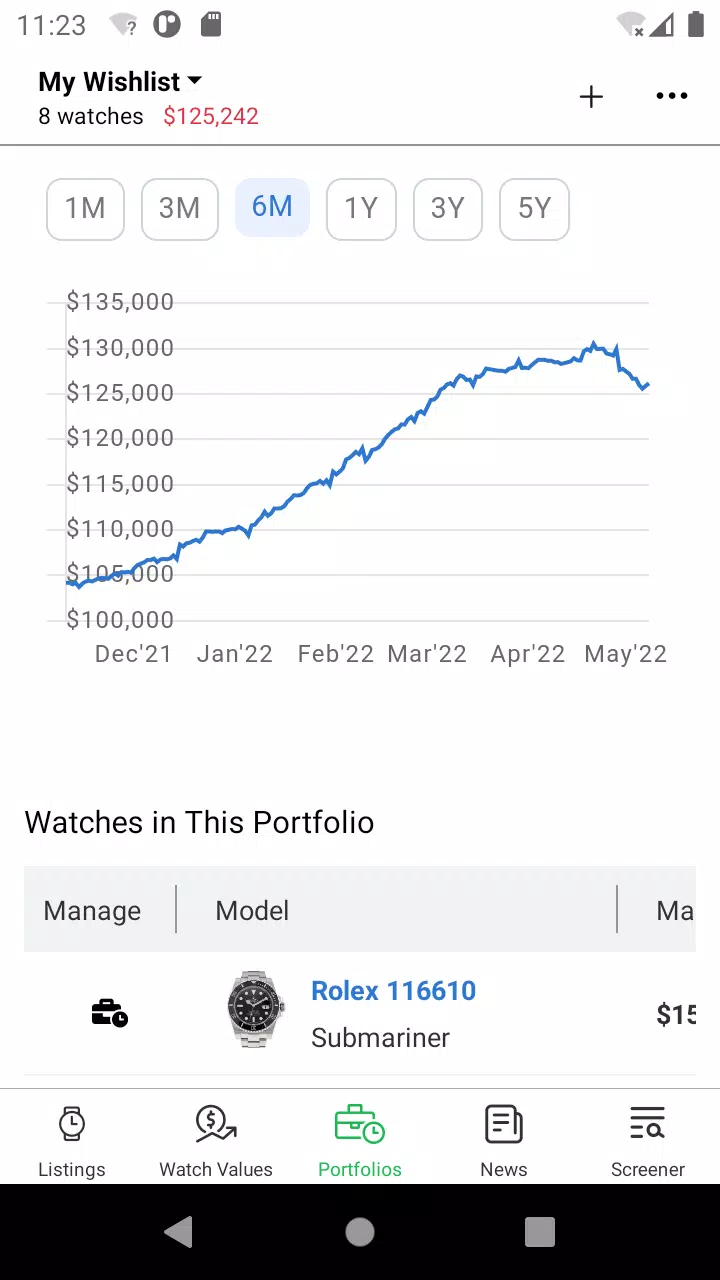Select the 1Y time range
Viewport: 720px width, 1280px height.
pyautogui.click(x=361, y=209)
